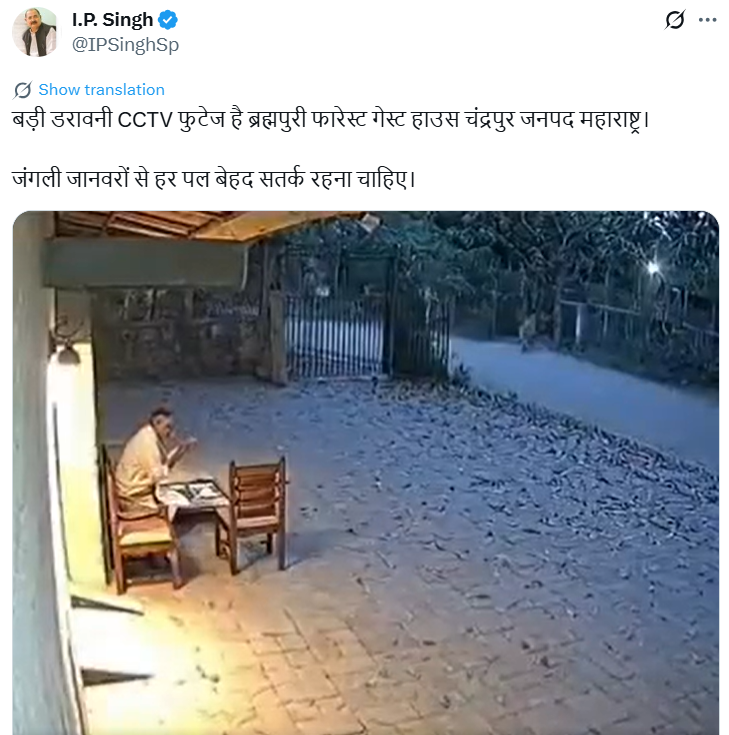729x735 pixels.
Task: Click Show translation link
Action: (101, 90)
